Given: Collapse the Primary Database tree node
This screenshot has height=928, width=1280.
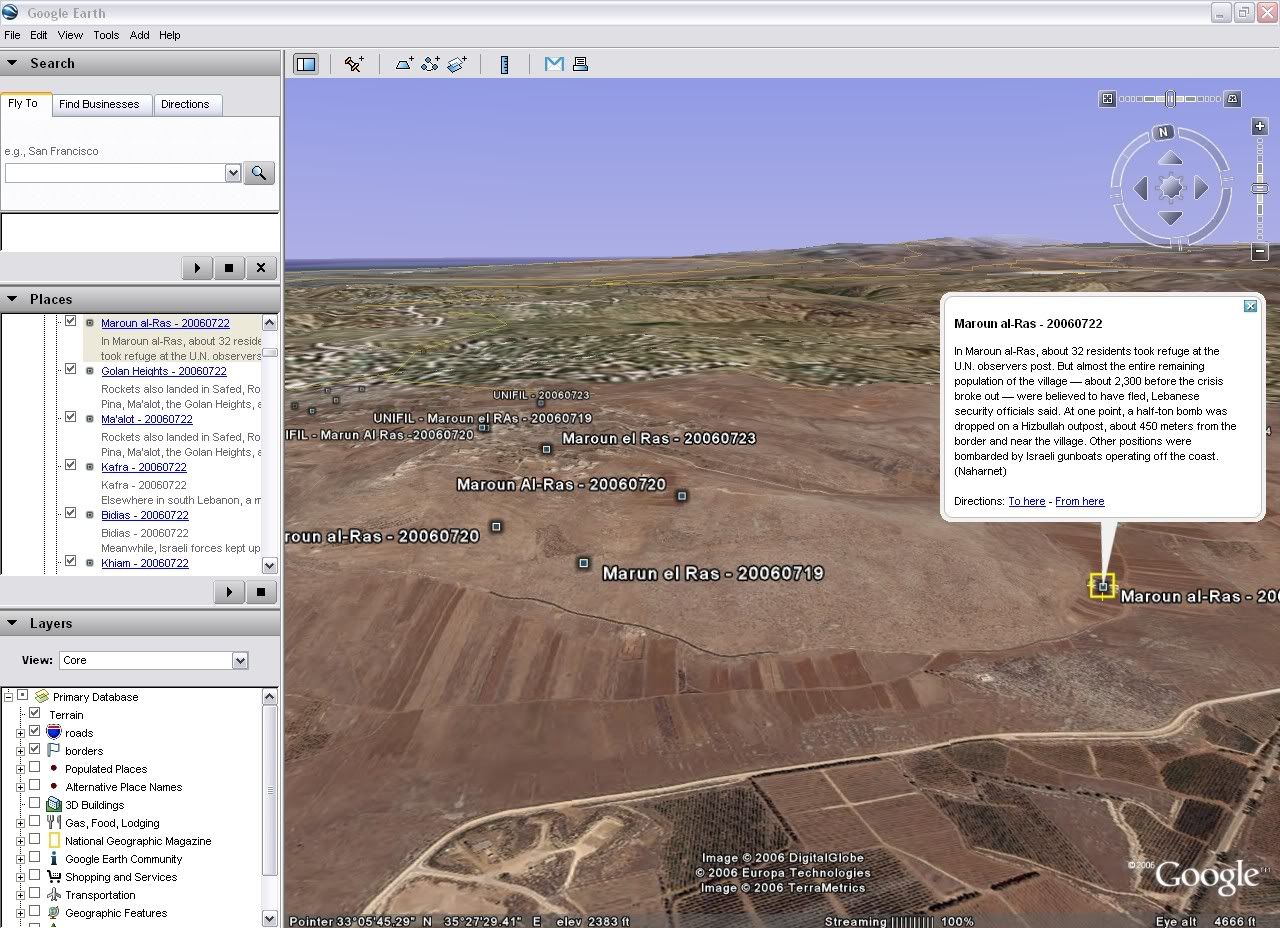Looking at the screenshot, I should (x=9, y=697).
